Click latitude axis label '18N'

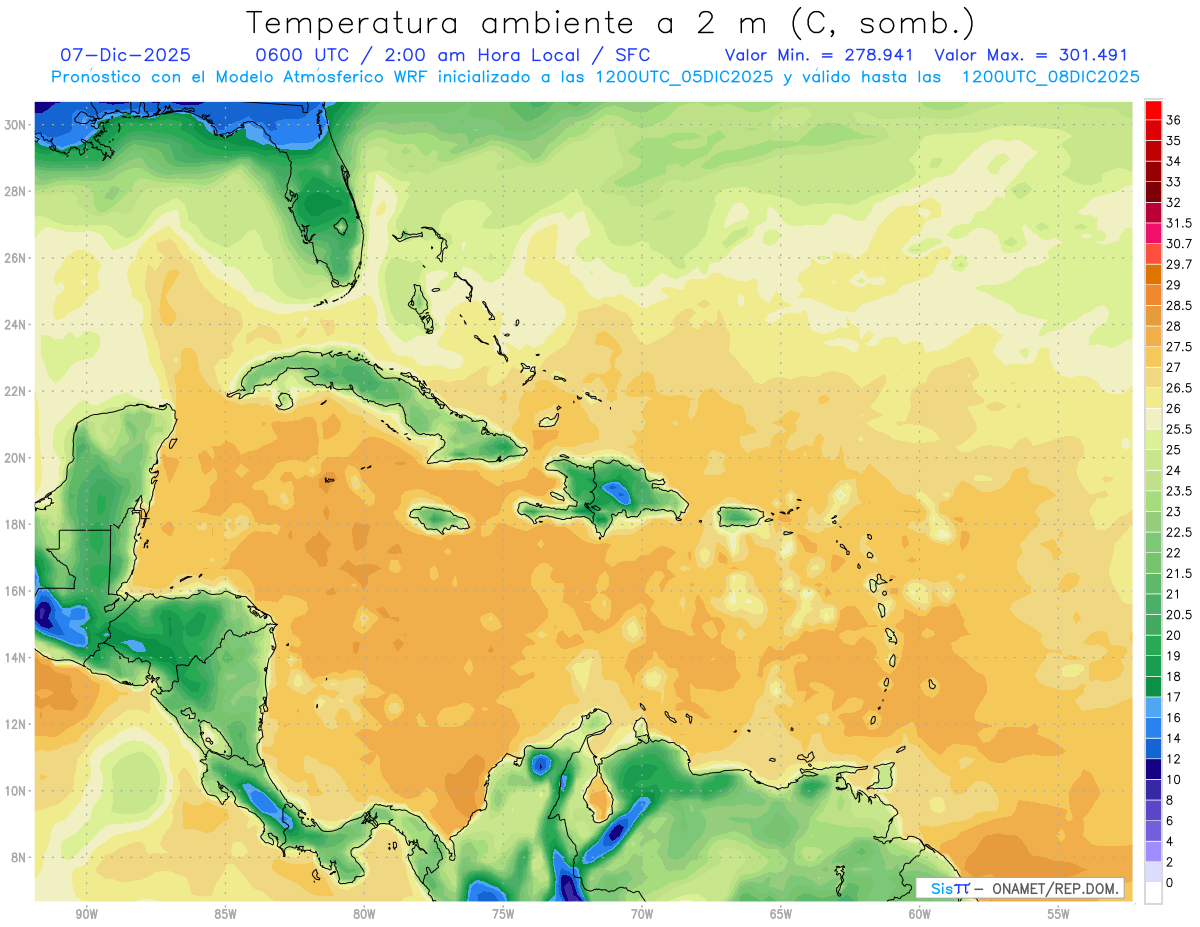tap(17, 524)
